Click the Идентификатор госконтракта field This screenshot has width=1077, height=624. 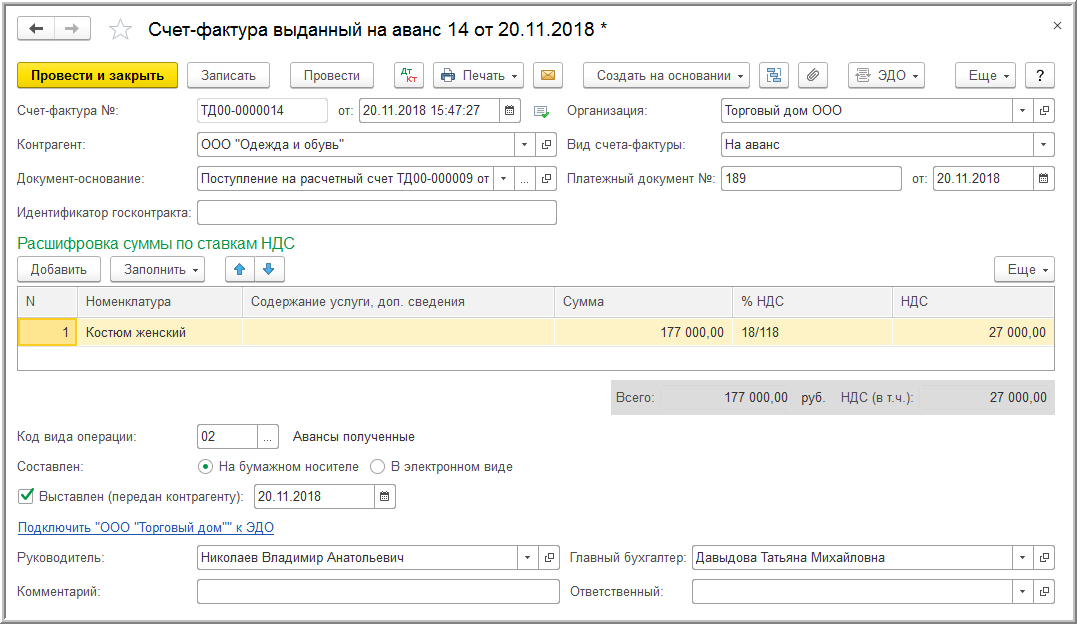point(376,212)
